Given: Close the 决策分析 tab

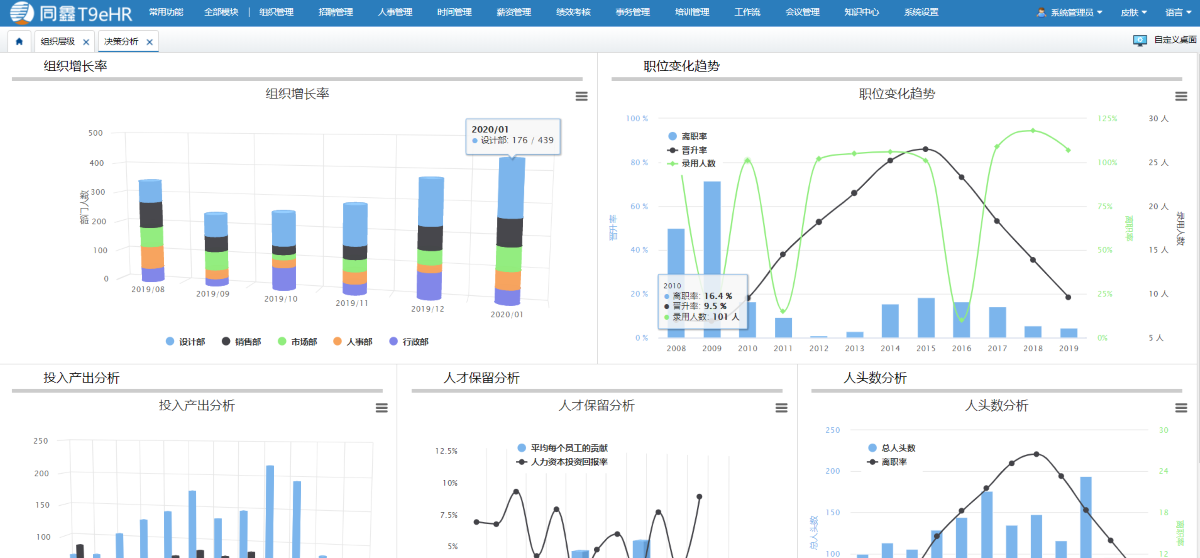Looking at the screenshot, I should (x=150, y=42).
